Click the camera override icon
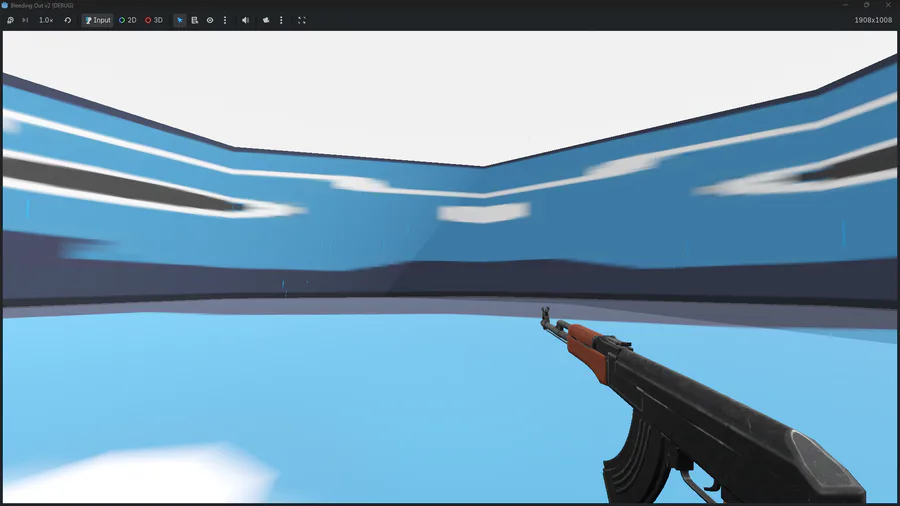Screen dimensions: 900x506 (266, 20)
